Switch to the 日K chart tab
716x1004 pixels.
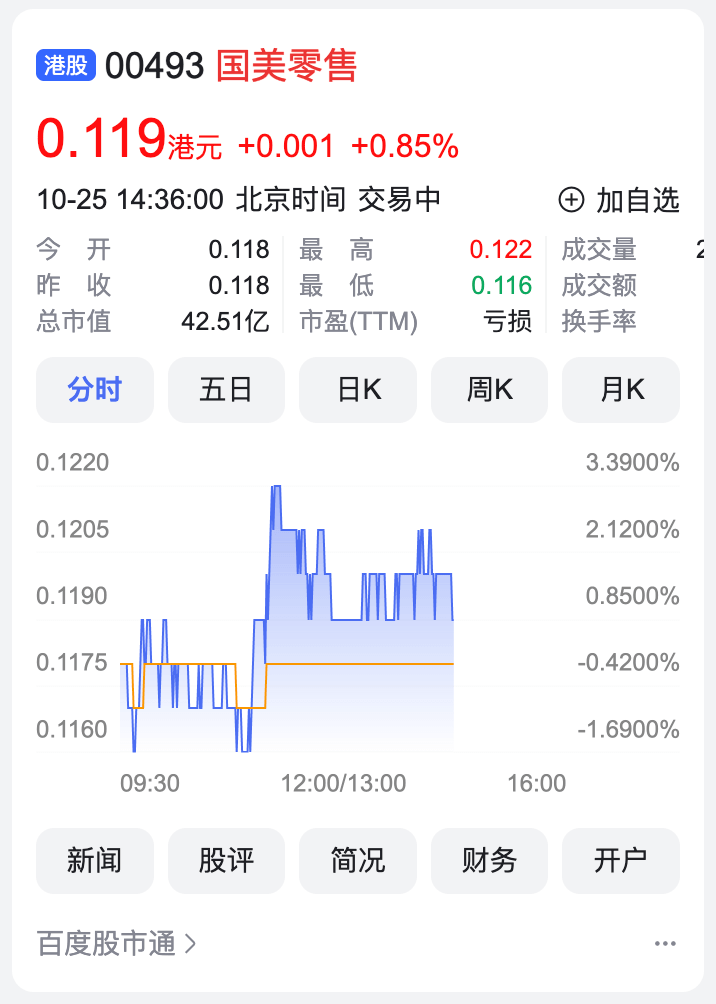tap(358, 389)
